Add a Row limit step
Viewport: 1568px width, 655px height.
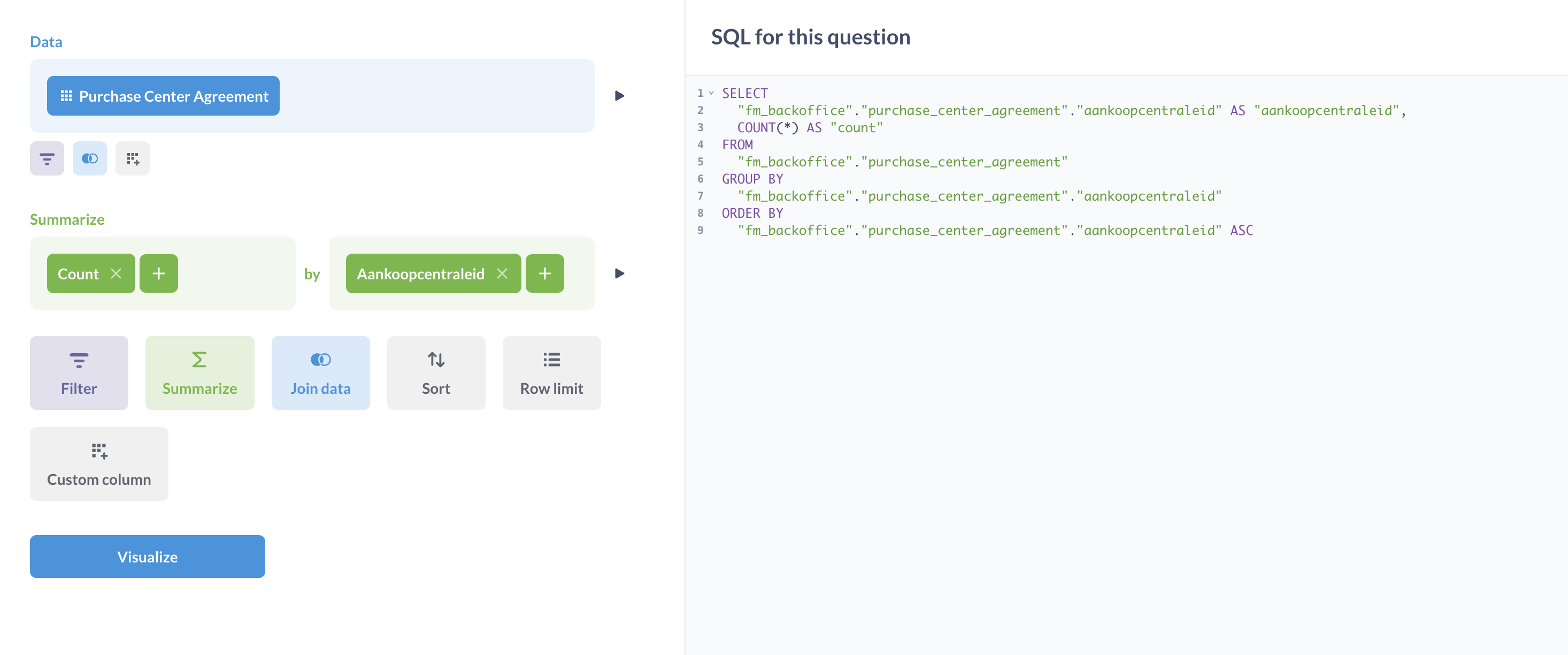tap(551, 373)
